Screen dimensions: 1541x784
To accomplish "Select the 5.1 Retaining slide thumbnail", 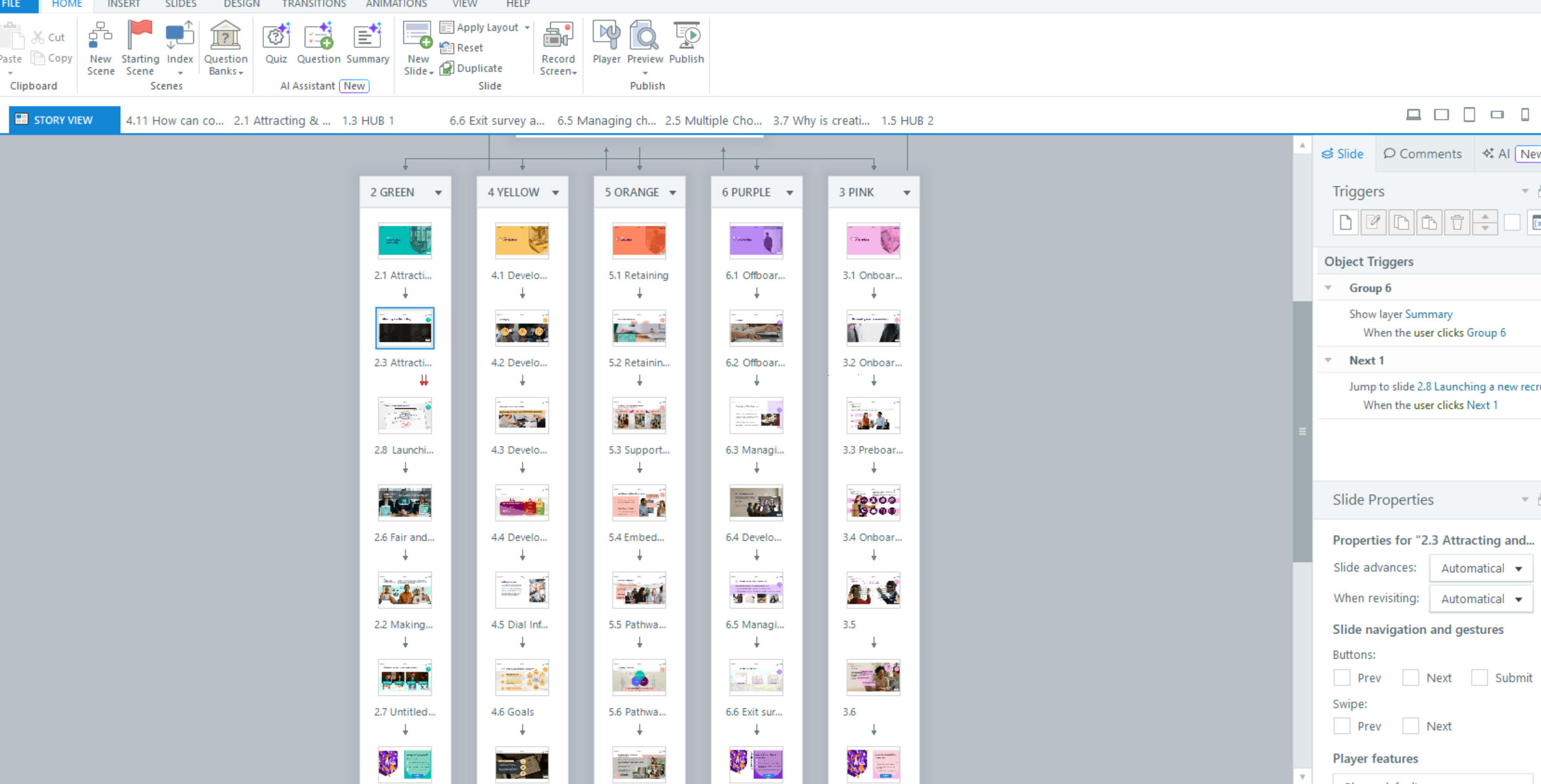I will [x=639, y=240].
